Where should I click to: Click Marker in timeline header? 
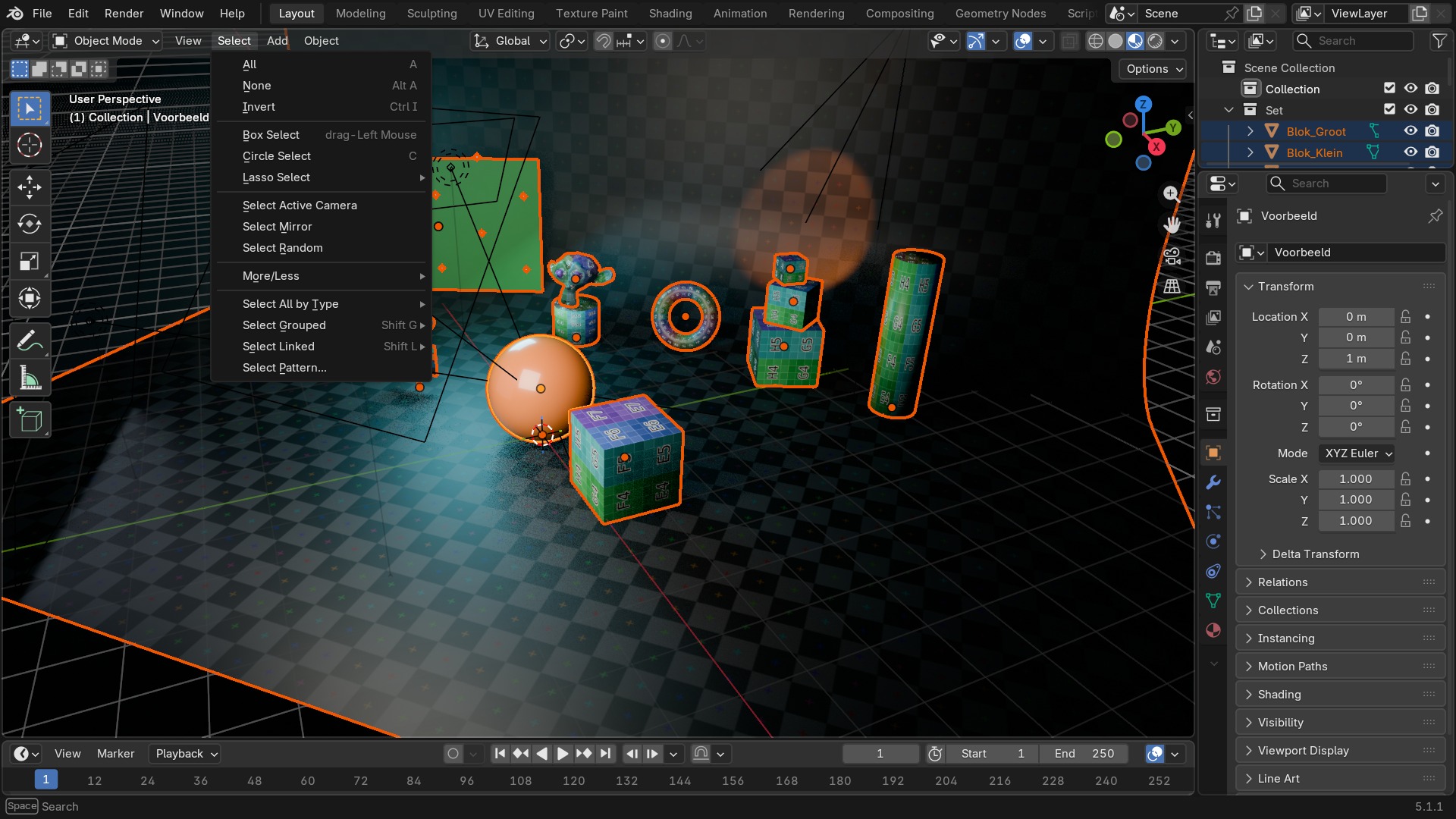tap(115, 754)
